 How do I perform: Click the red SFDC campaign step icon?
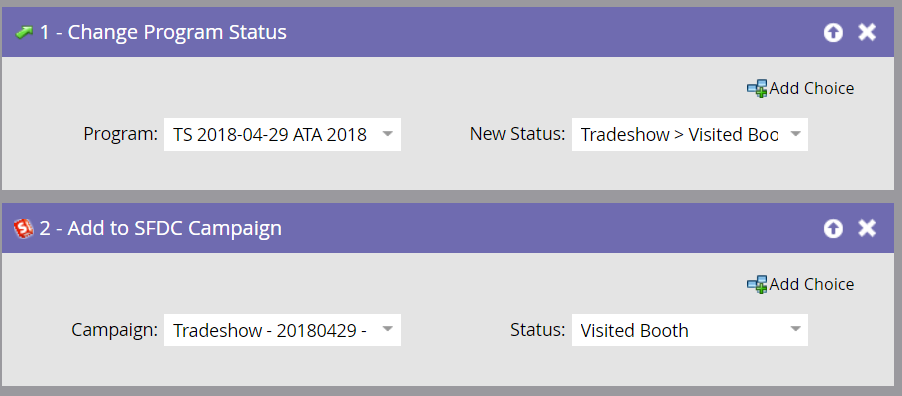(x=24, y=229)
